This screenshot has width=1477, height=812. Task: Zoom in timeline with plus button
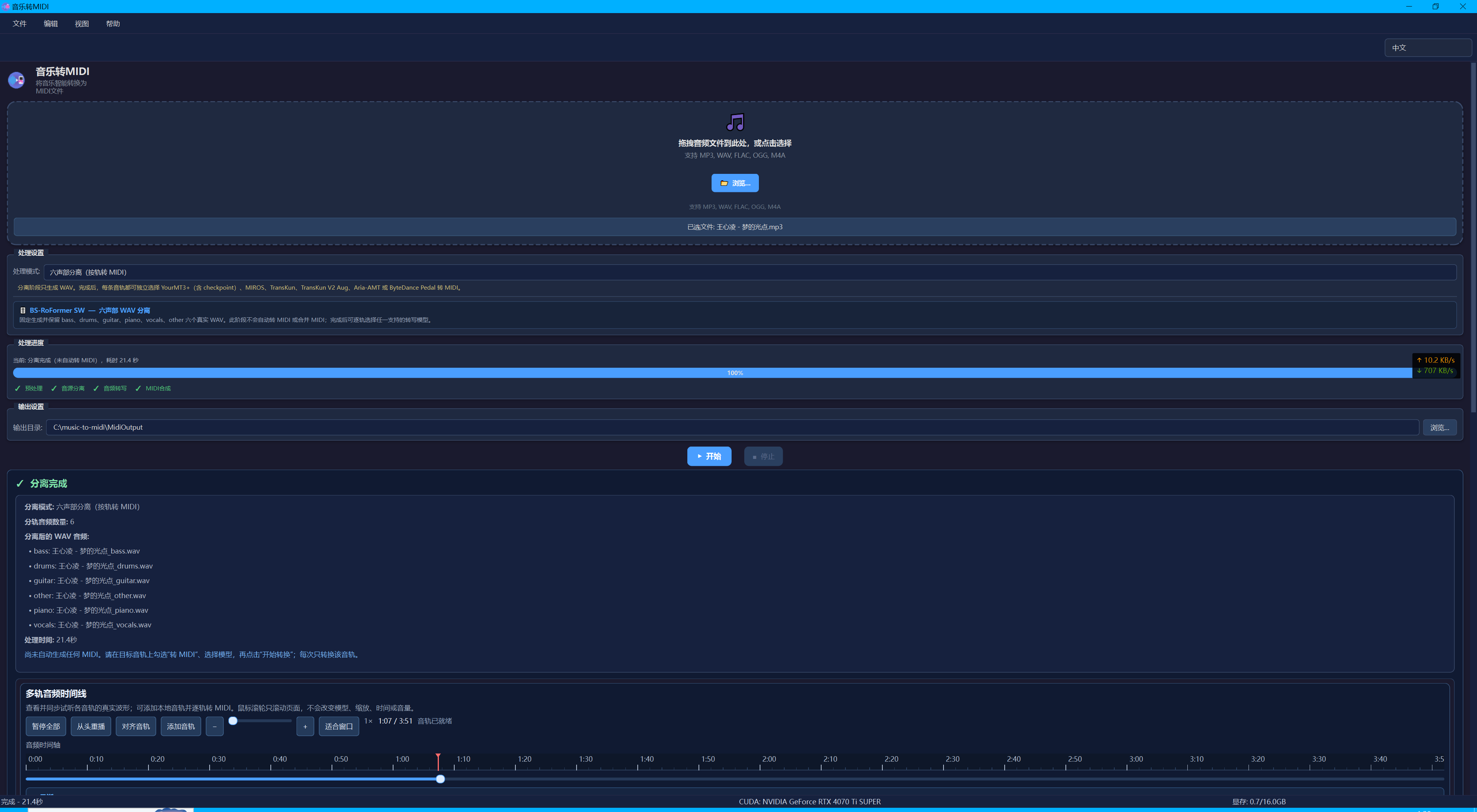tap(305, 727)
